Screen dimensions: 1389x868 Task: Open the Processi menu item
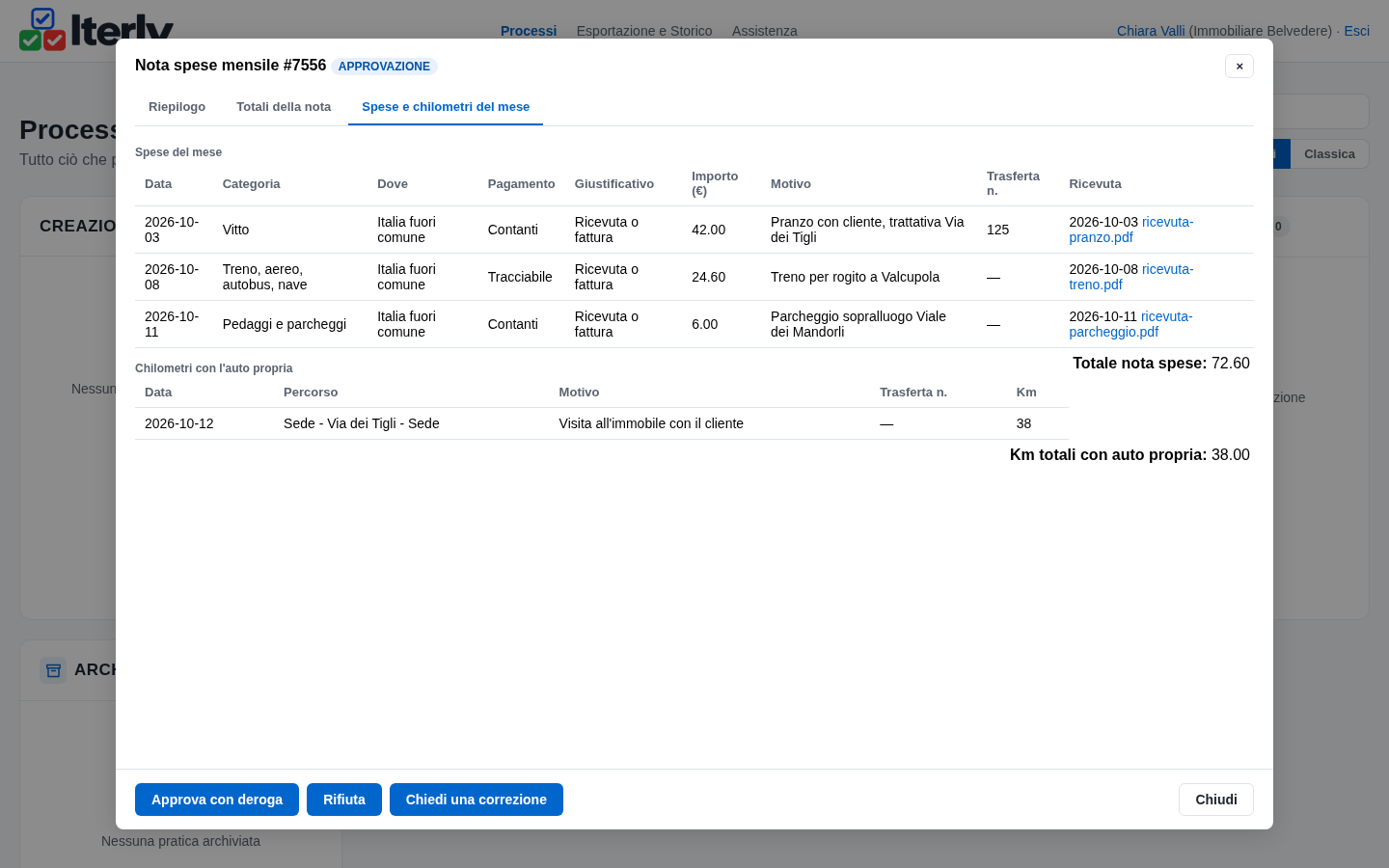(529, 31)
